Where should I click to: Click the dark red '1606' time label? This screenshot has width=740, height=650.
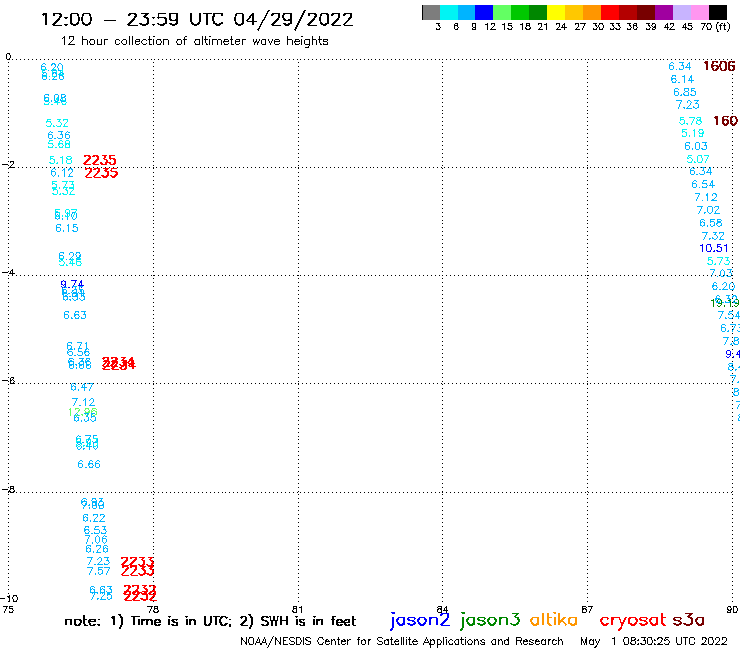pos(719,66)
